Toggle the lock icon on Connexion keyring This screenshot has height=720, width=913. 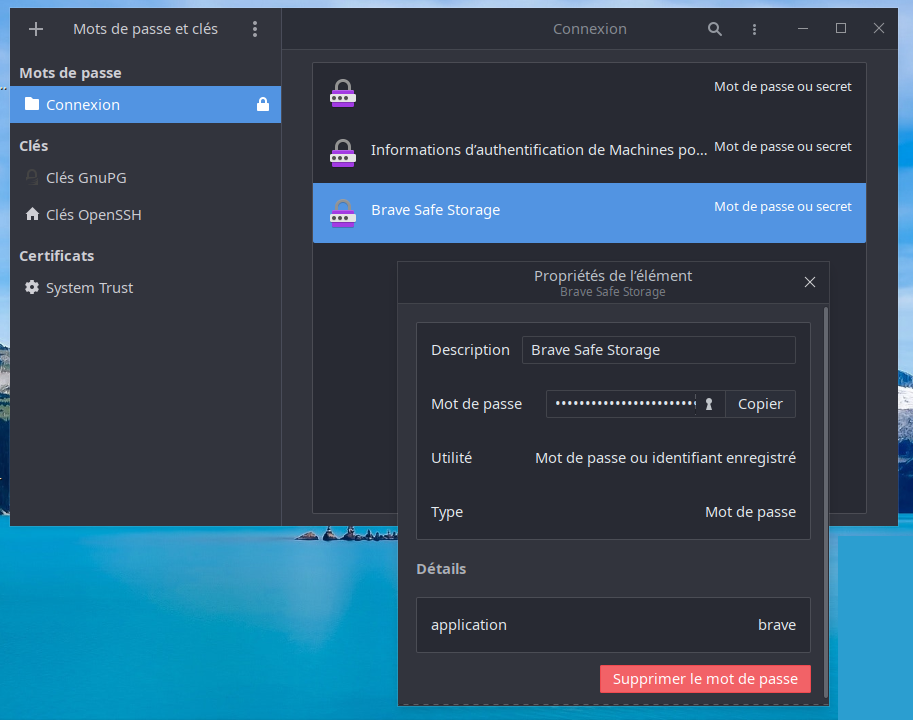coord(263,104)
